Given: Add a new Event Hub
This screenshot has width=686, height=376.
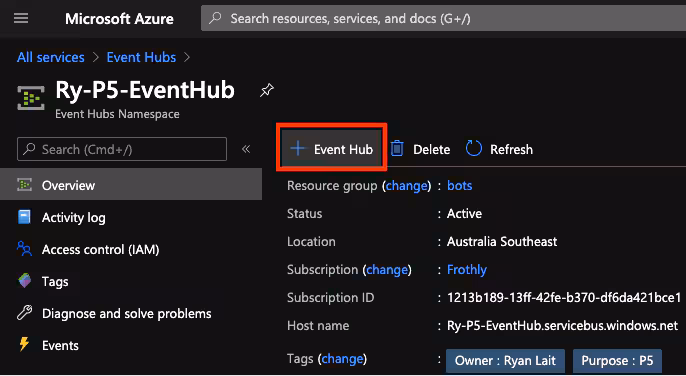Looking at the screenshot, I should (x=331, y=149).
